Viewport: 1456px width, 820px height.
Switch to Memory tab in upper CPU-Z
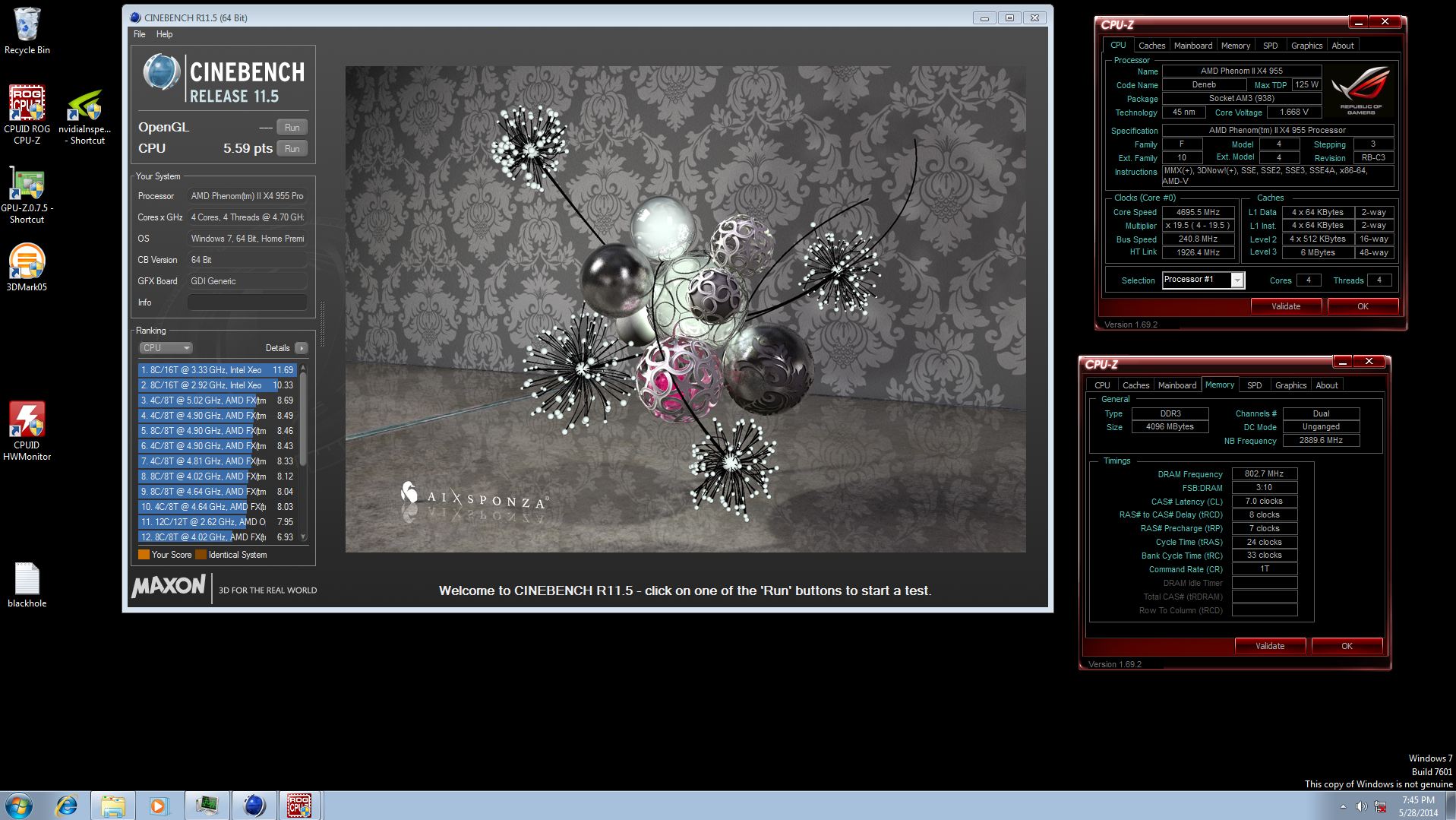click(1236, 46)
